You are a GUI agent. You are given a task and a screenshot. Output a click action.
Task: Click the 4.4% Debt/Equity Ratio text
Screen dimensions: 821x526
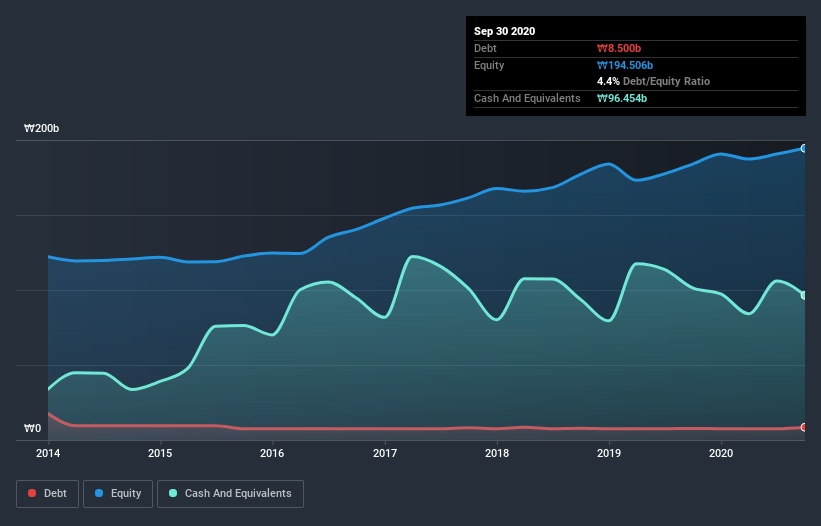click(x=653, y=82)
